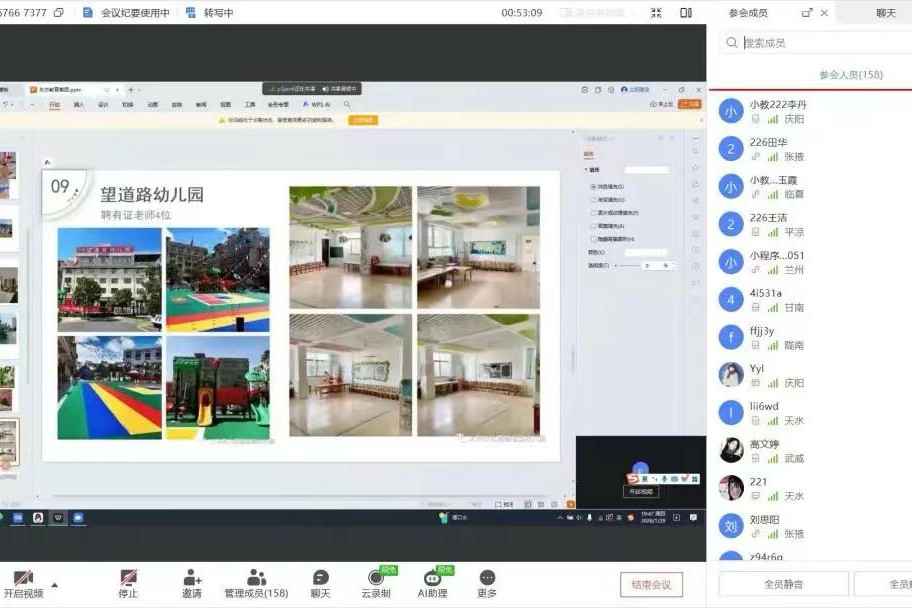Screen dimensions: 912x608
Task: Open the 更多 (More) options icon
Action: coord(484,576)
